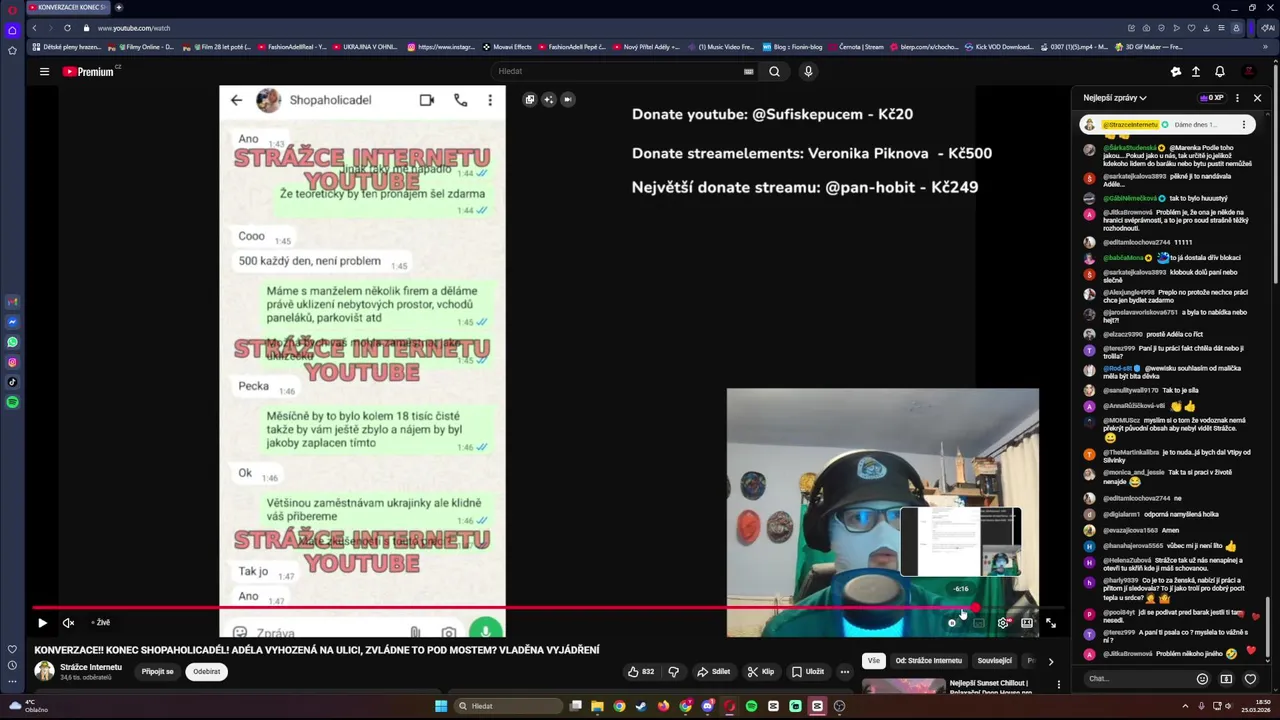Image resolution: width=1280 pixels, height=720 pixels.
Task: Jump to live with Živě button
Action: [x=101, y=623]
